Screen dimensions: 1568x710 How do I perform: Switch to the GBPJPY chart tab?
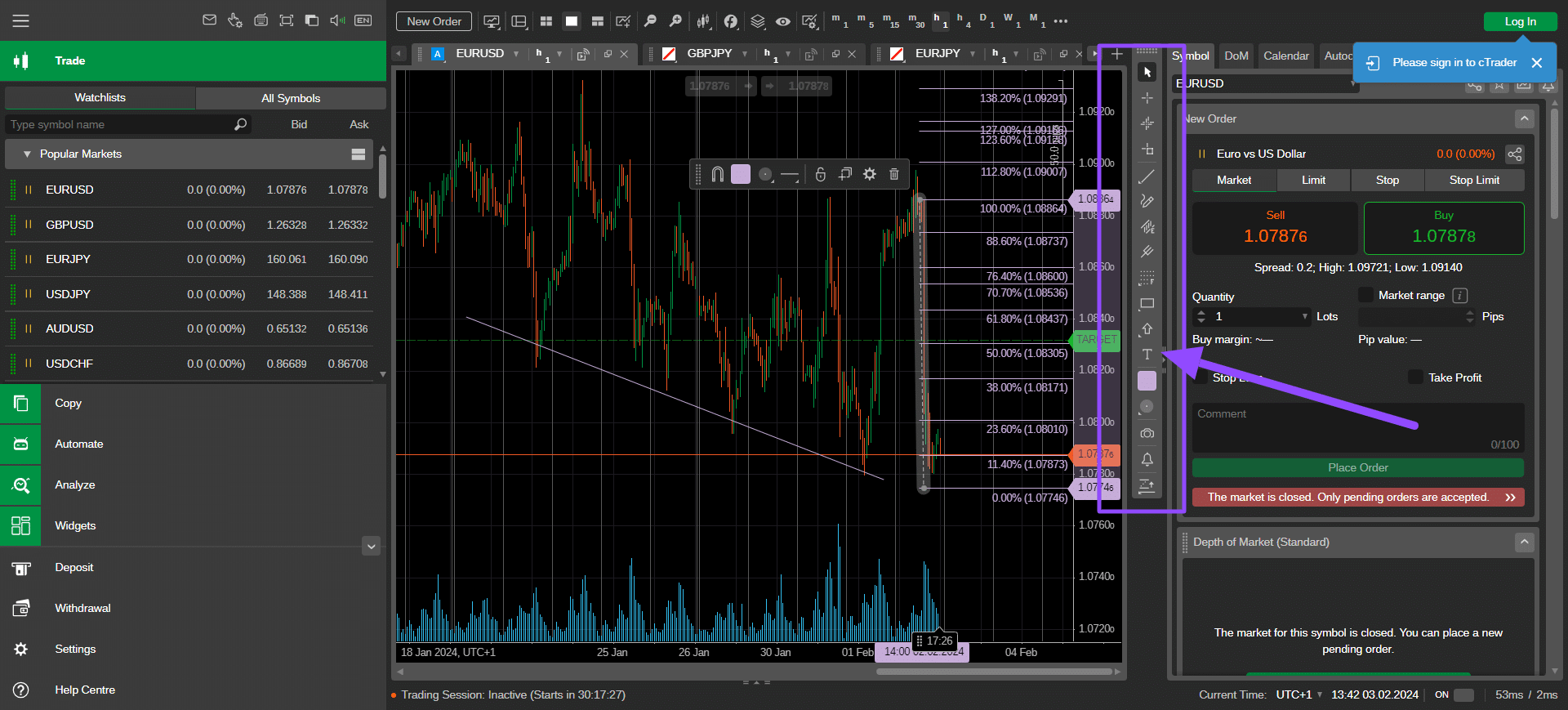[x=709, y=53]
